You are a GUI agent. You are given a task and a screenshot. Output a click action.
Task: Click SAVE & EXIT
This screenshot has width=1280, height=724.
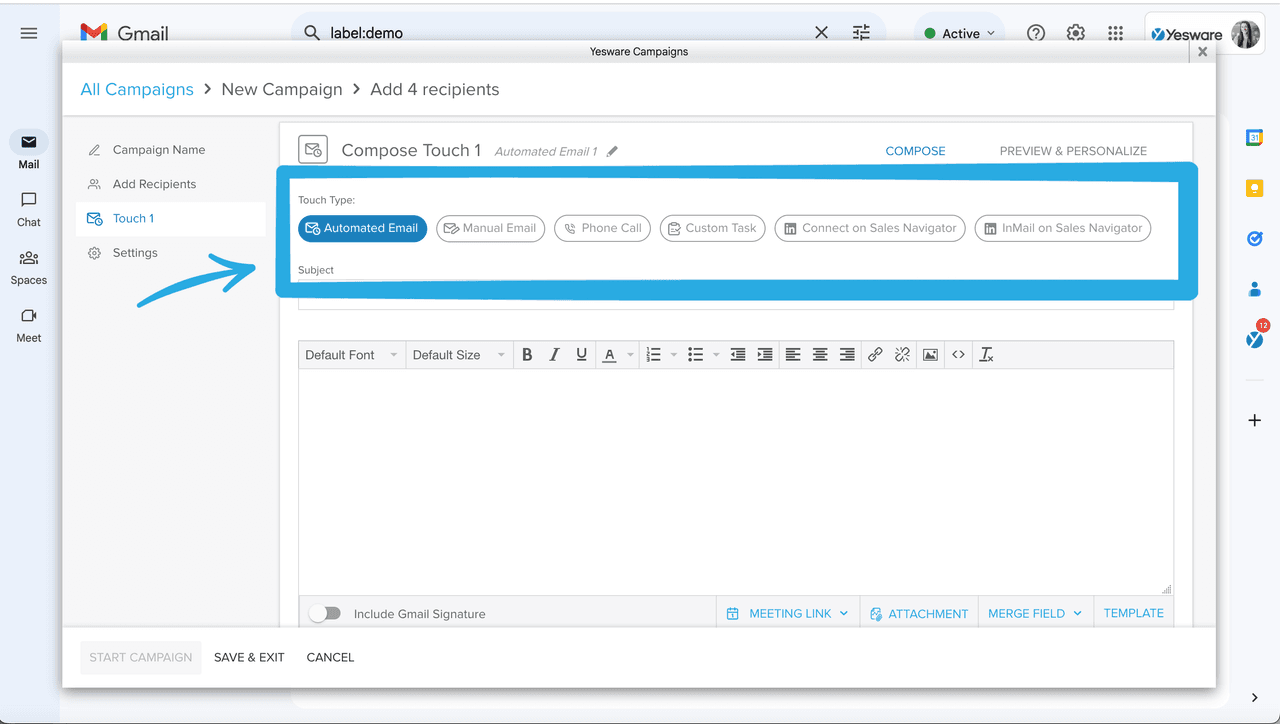[249, 657]
